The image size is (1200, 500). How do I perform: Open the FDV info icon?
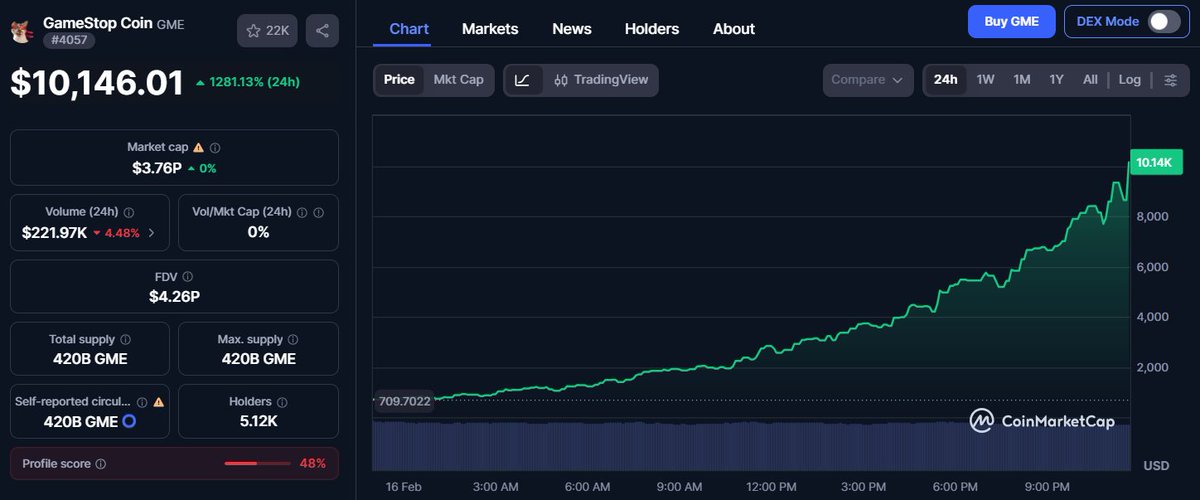tap(188, 277)
